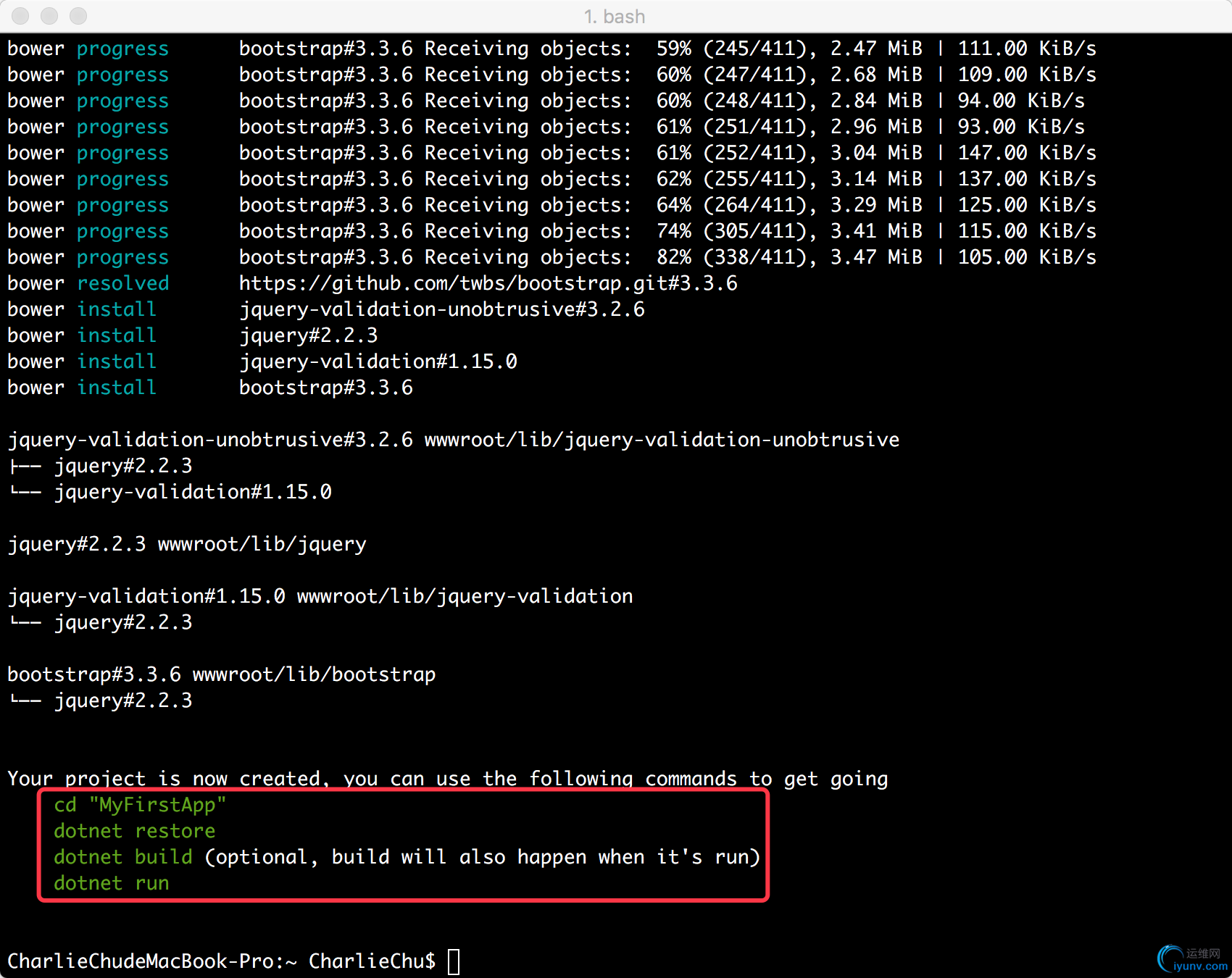This screenshot has width=1232, height=978.
Task: Click the '64% (264/411)' progress value
Action: tap(732, 205)
